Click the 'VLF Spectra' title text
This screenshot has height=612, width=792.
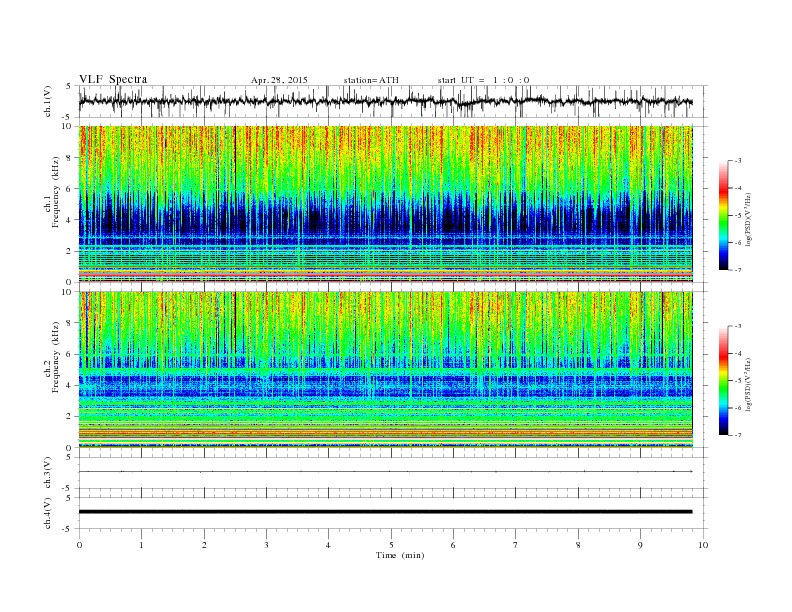point(113,79)
